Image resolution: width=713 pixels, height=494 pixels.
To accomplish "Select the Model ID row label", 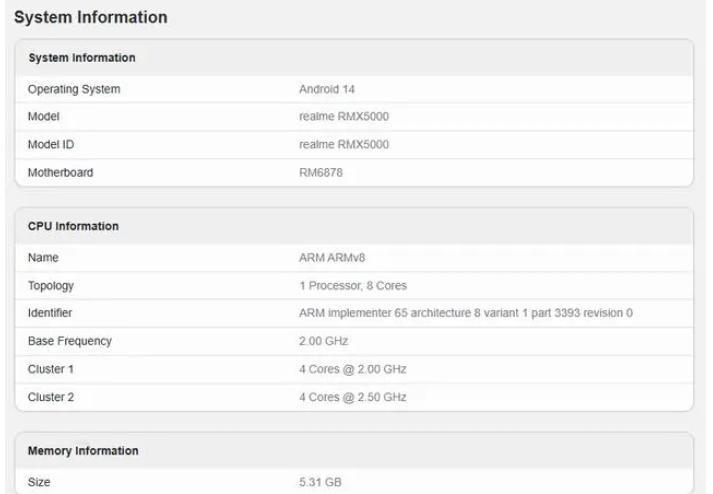I will point(51,145).
